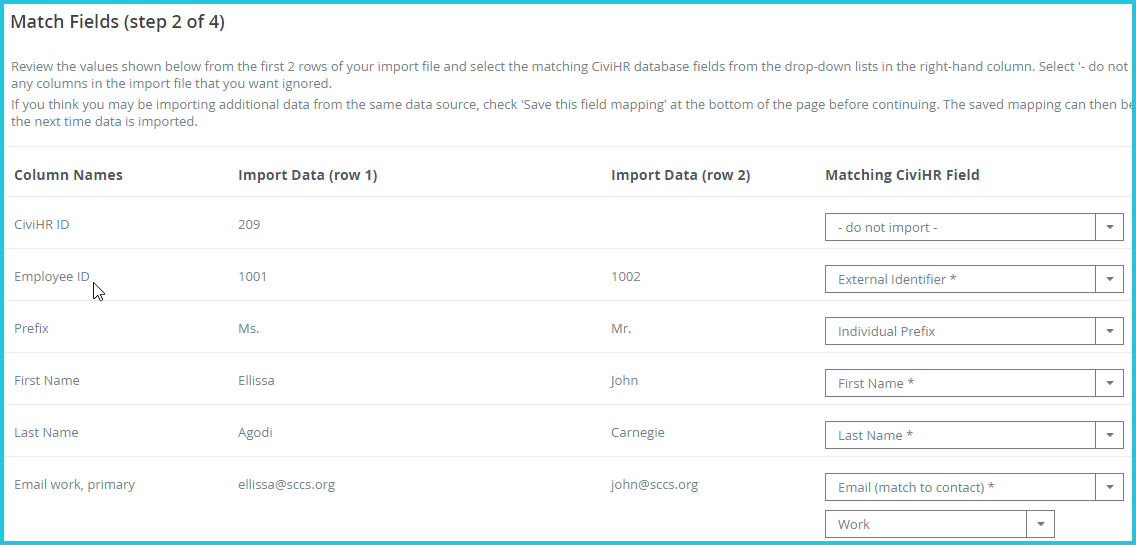The height and width of the screenshot is (545, 1136).
Task: Click arrow beside Individual Prefix field
Action: (1109, 331)
